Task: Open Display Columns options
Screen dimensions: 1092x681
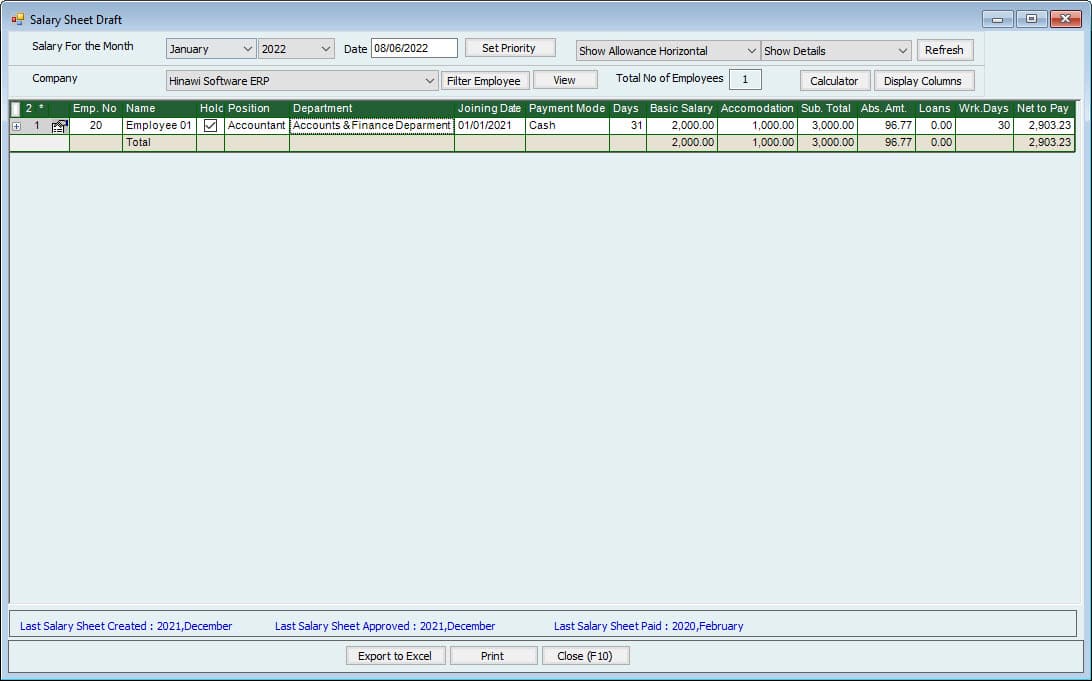Action: pos(923,81)
